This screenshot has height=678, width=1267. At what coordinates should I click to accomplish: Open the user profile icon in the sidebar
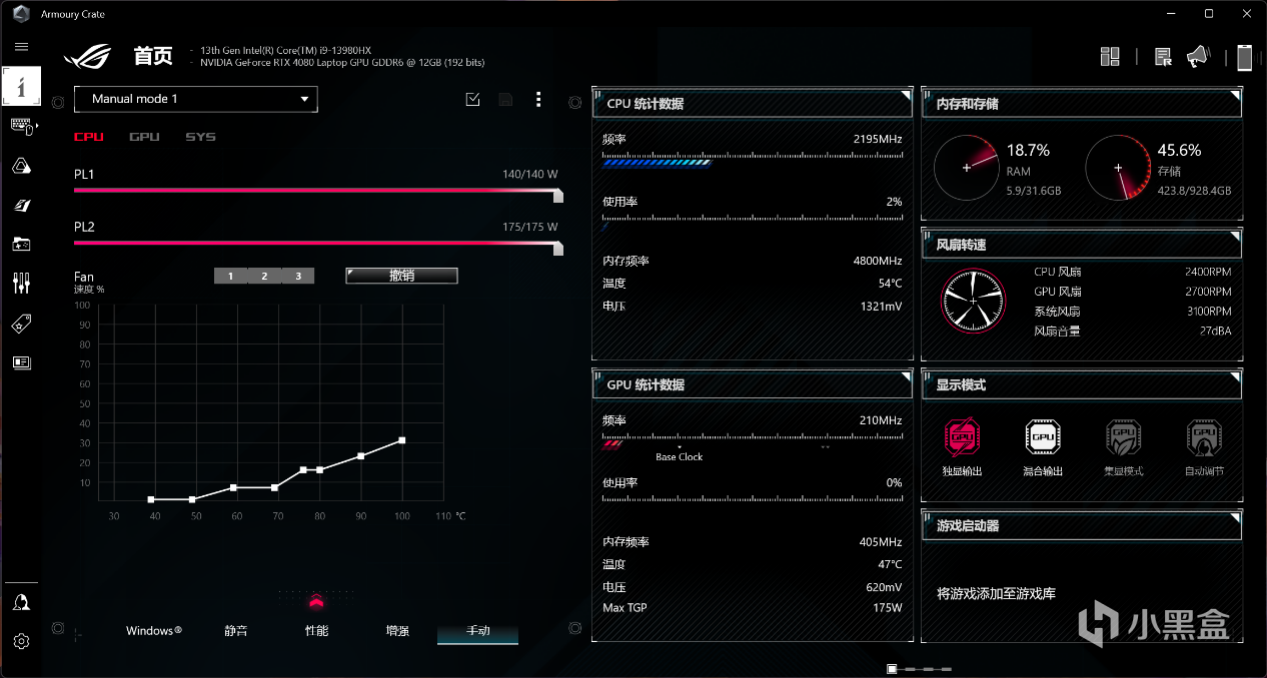(x=21, y=602)
